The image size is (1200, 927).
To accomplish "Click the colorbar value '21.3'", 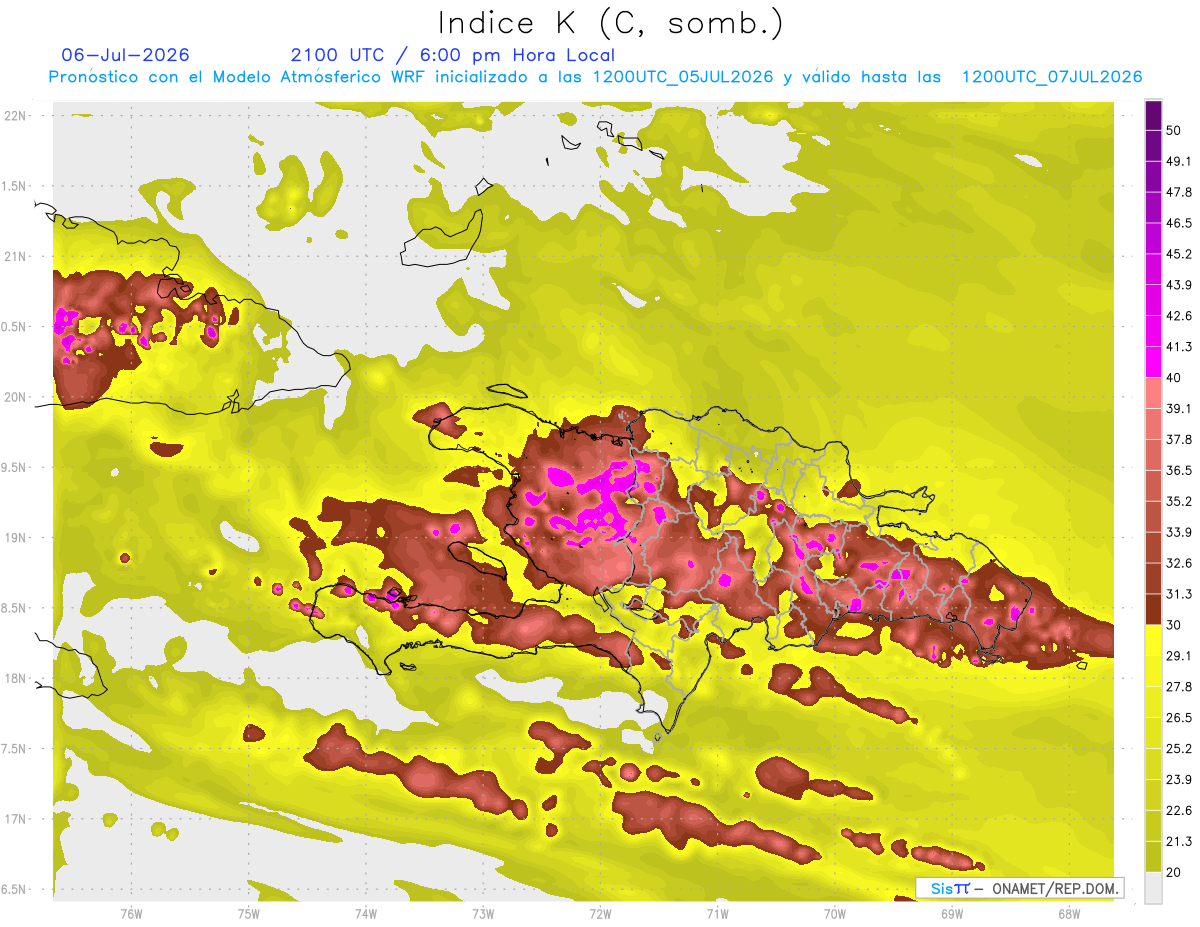I will tap(1179, 842).
